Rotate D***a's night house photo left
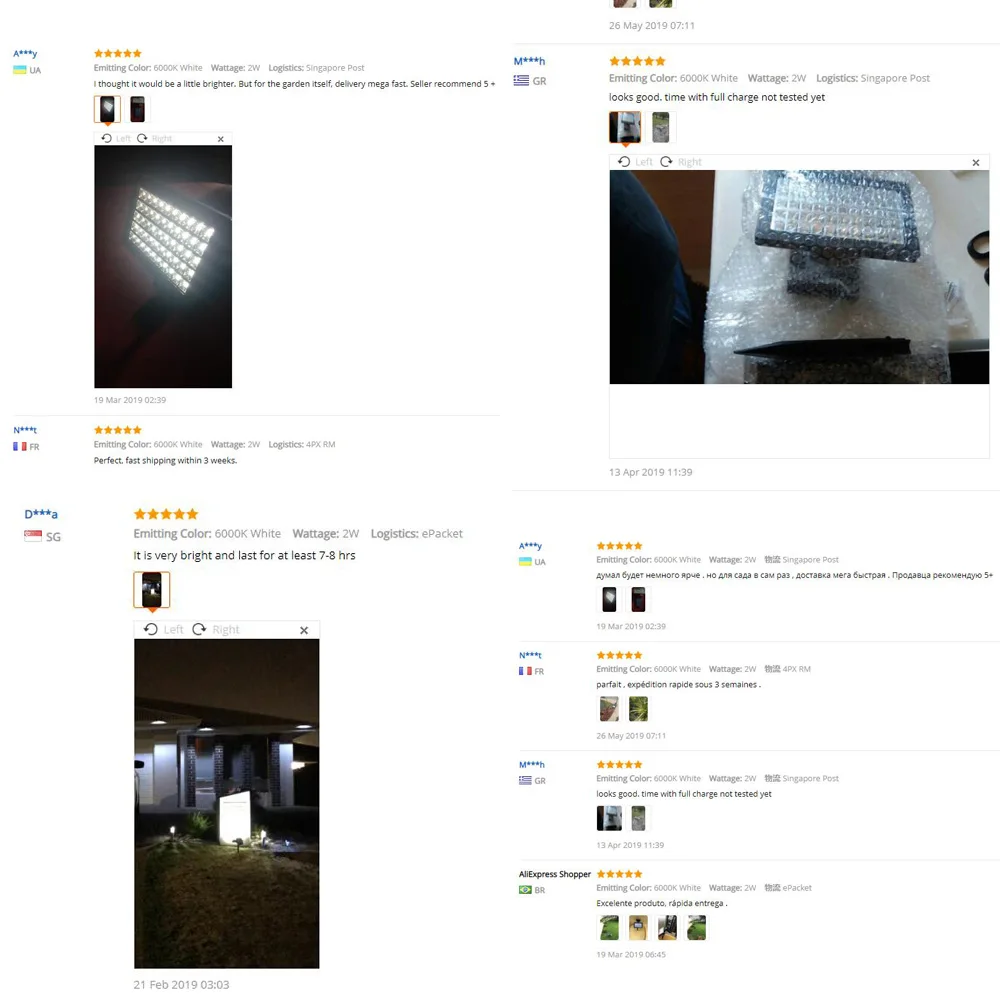Image resolution: width=1000 pixels, height=1000 pixels. click(x=164, y=629)
